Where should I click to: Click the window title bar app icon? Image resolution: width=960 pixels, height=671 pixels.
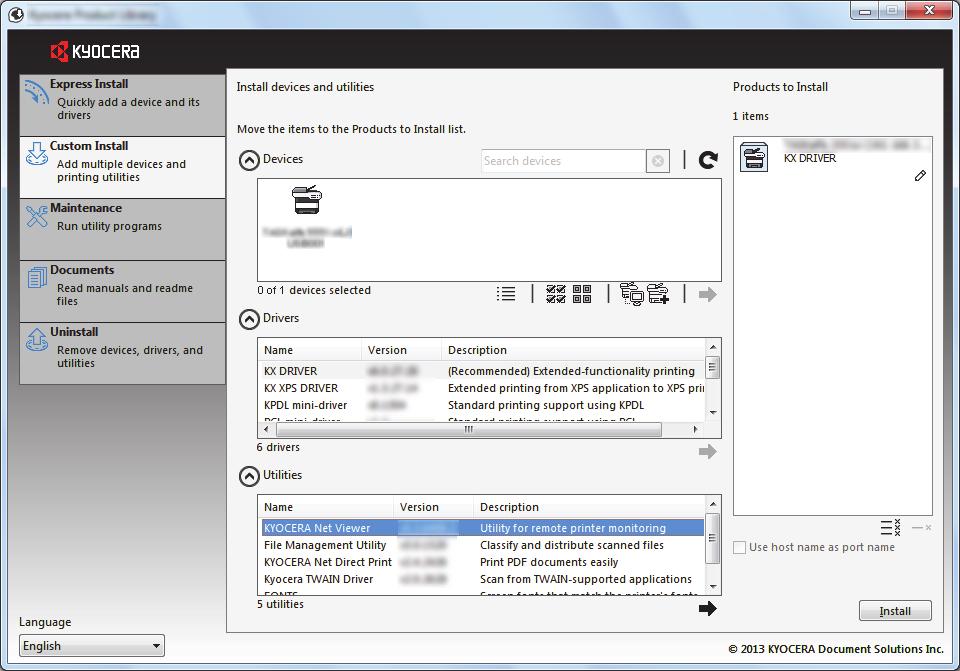point(17,13)
